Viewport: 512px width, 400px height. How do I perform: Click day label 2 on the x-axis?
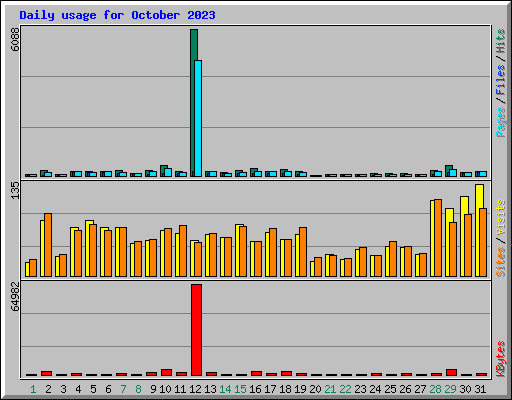pyautogui.click(x=48, y=389)
